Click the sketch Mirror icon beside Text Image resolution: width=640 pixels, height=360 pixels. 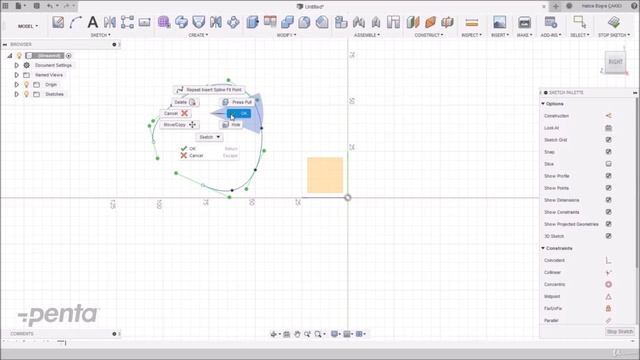tap(110, 22)
